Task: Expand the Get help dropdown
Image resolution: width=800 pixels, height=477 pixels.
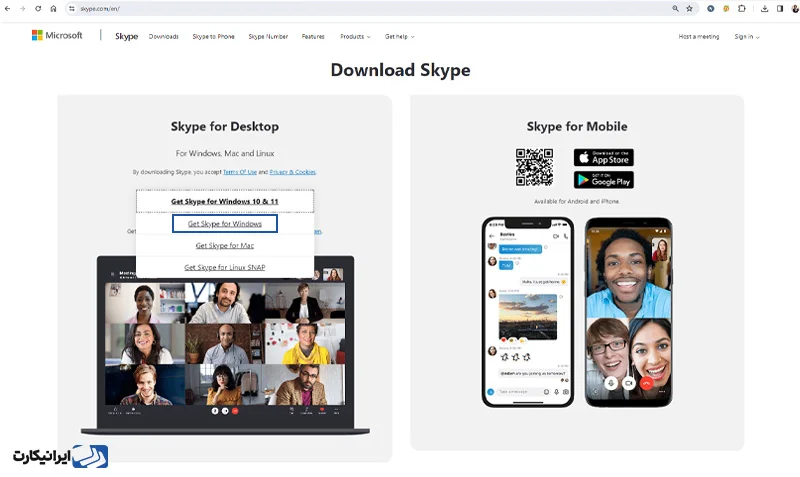Action: tap(399, 37)
